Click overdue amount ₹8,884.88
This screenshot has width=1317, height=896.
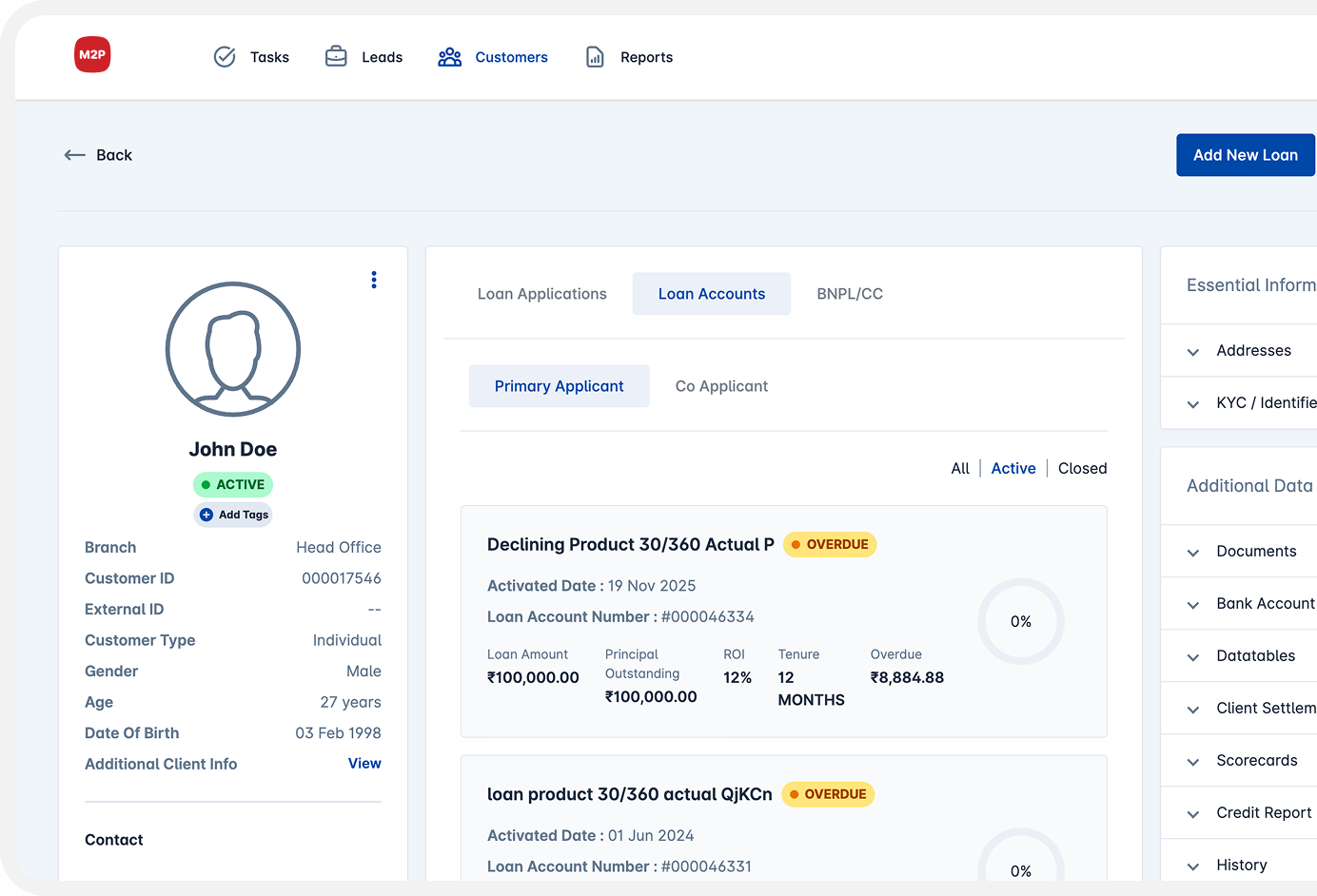point(907,678)
